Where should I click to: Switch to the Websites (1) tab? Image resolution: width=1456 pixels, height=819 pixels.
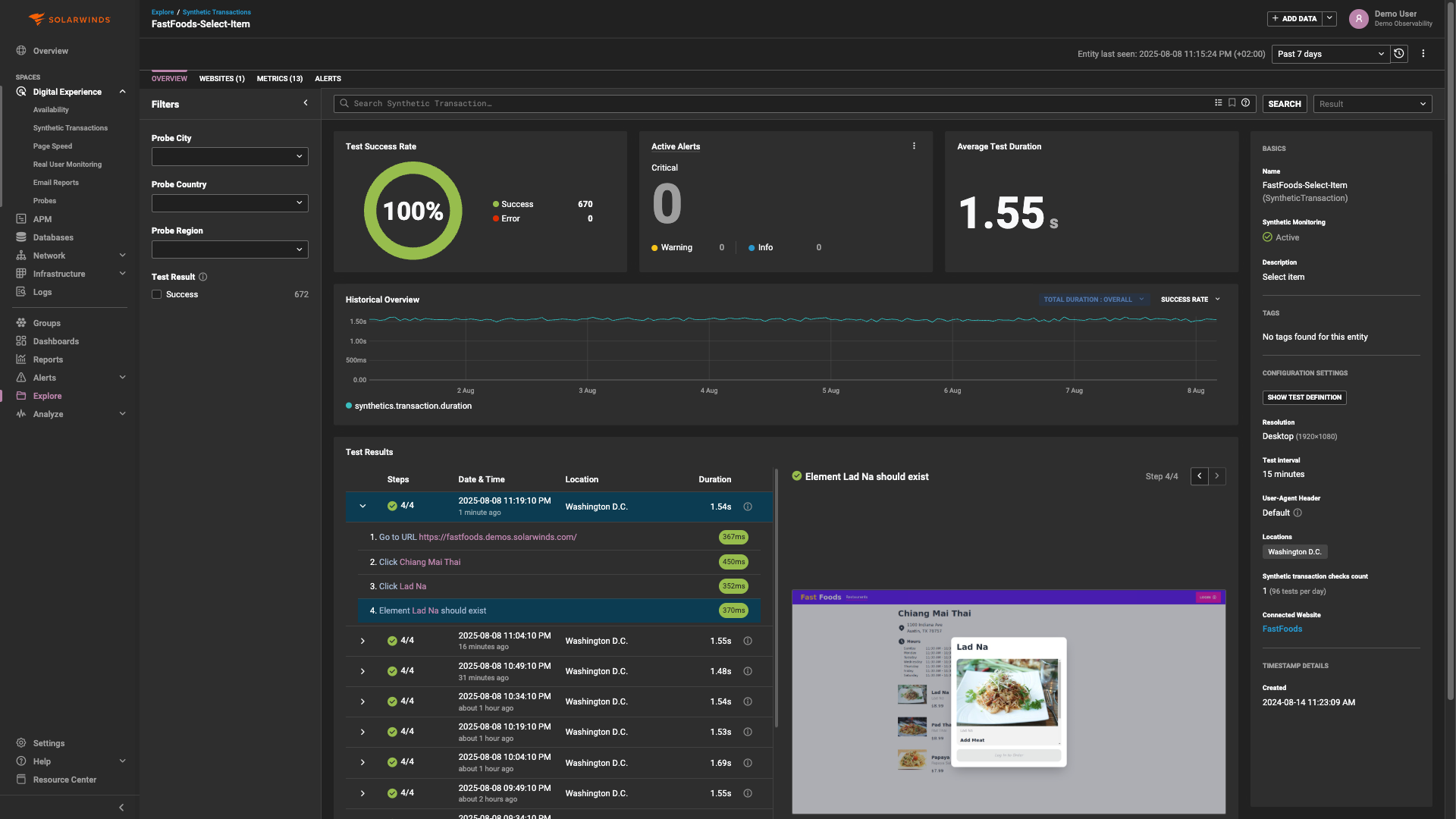221,79
